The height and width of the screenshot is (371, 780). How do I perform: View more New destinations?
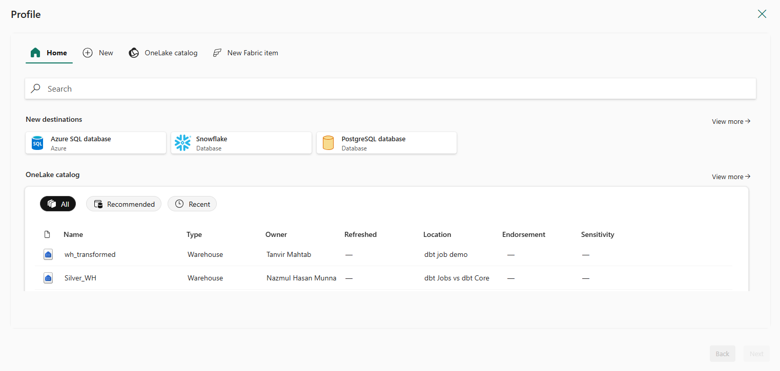coord(731,121)
